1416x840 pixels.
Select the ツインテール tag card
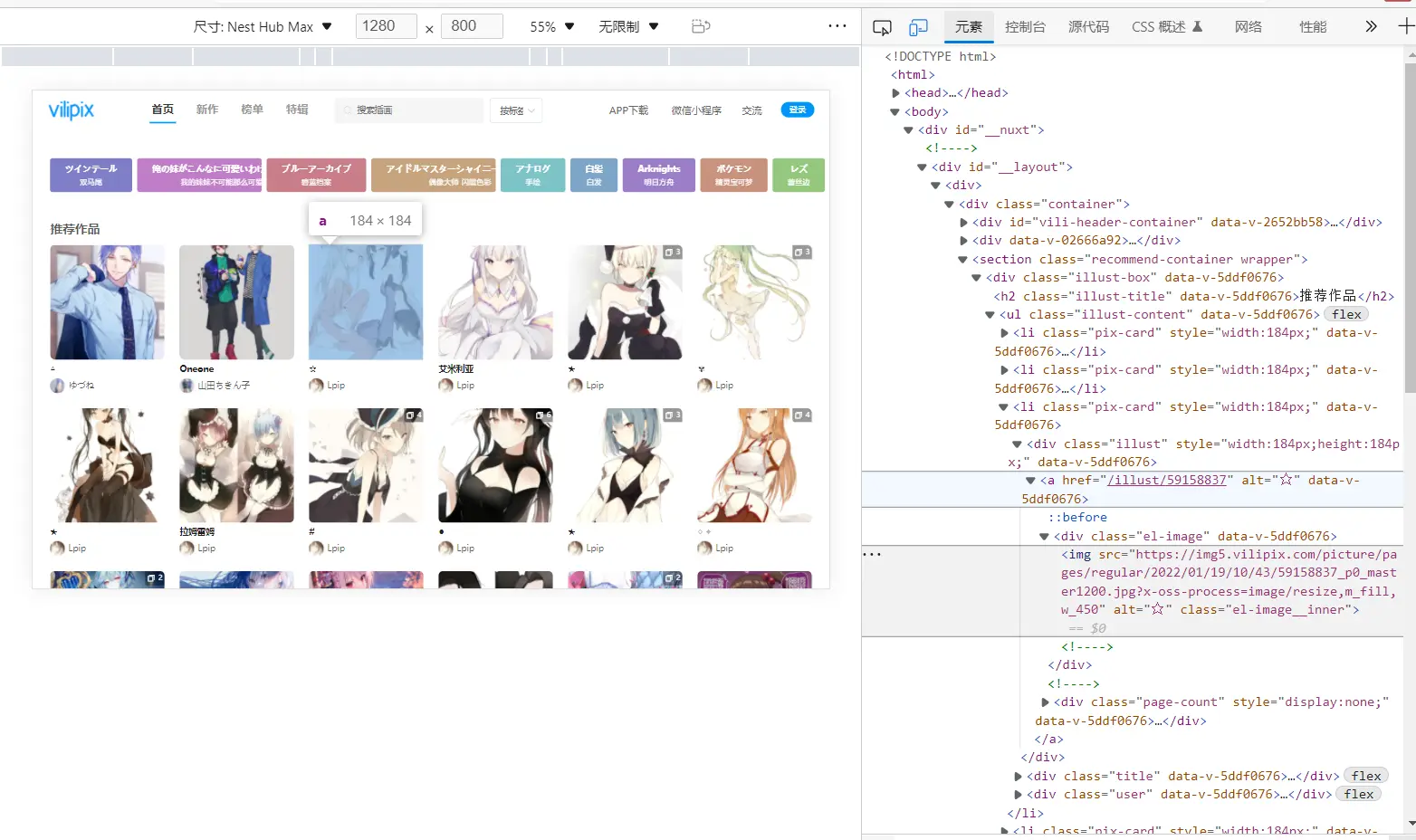point(91,175)
